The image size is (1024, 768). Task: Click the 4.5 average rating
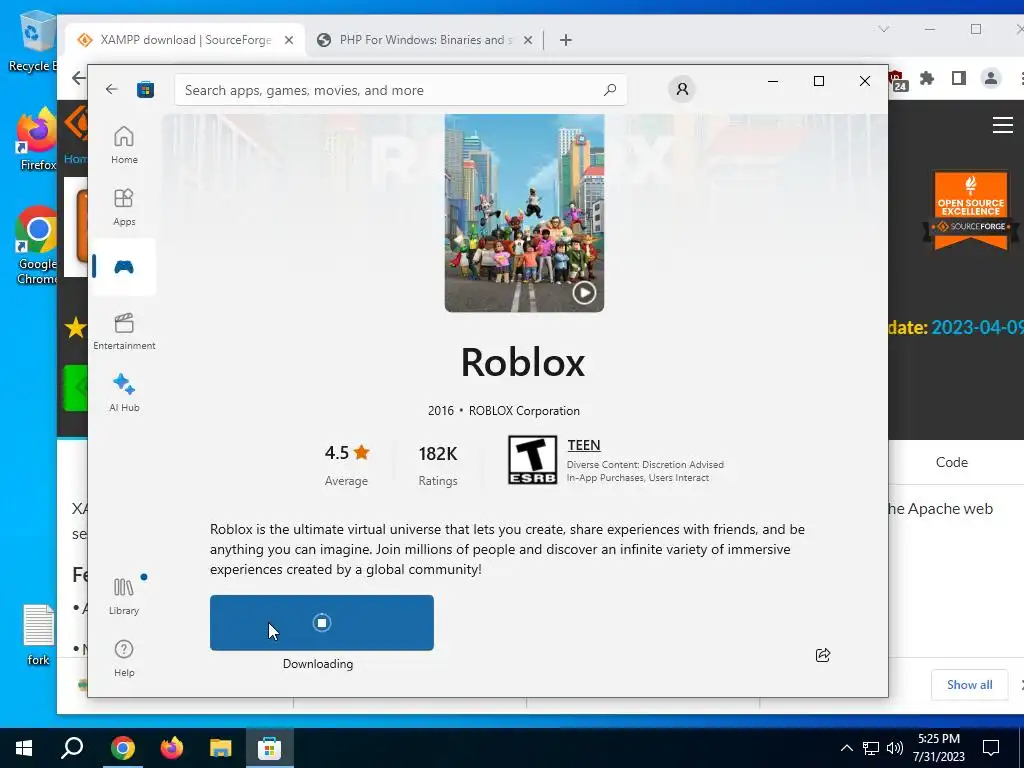point(347,452)
